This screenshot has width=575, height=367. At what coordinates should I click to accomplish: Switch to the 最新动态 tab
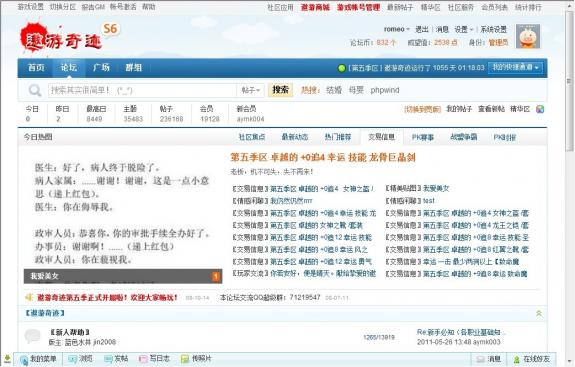click(x=294, y=137)
